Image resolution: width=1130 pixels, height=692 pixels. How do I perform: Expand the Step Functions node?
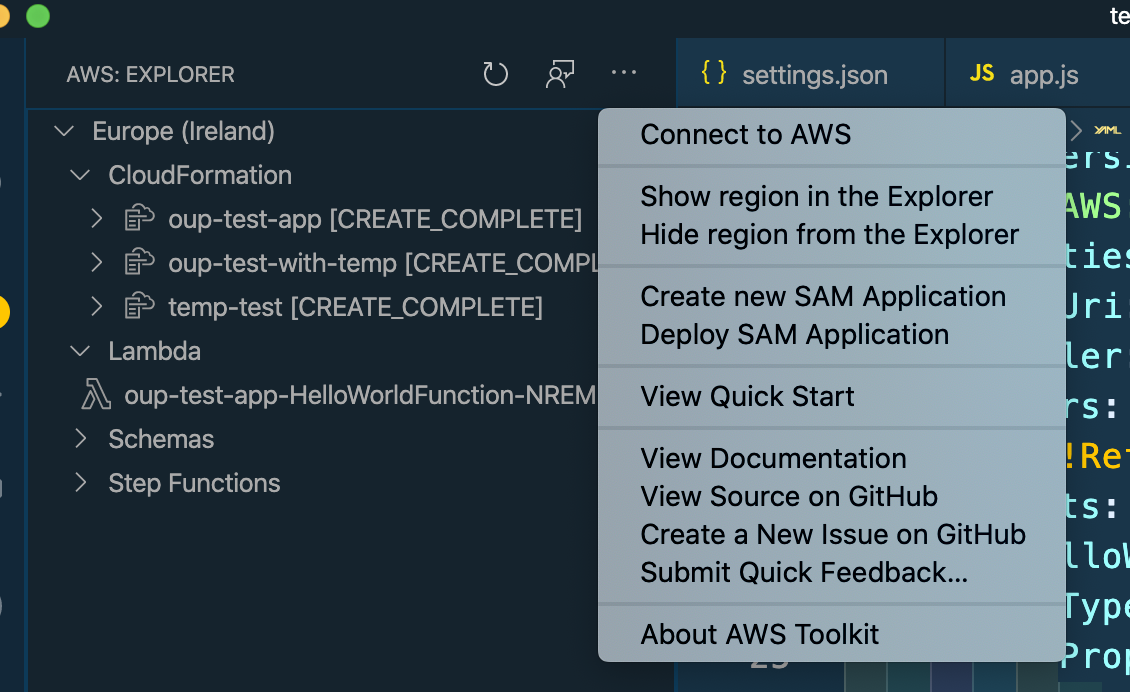point(80,483)
